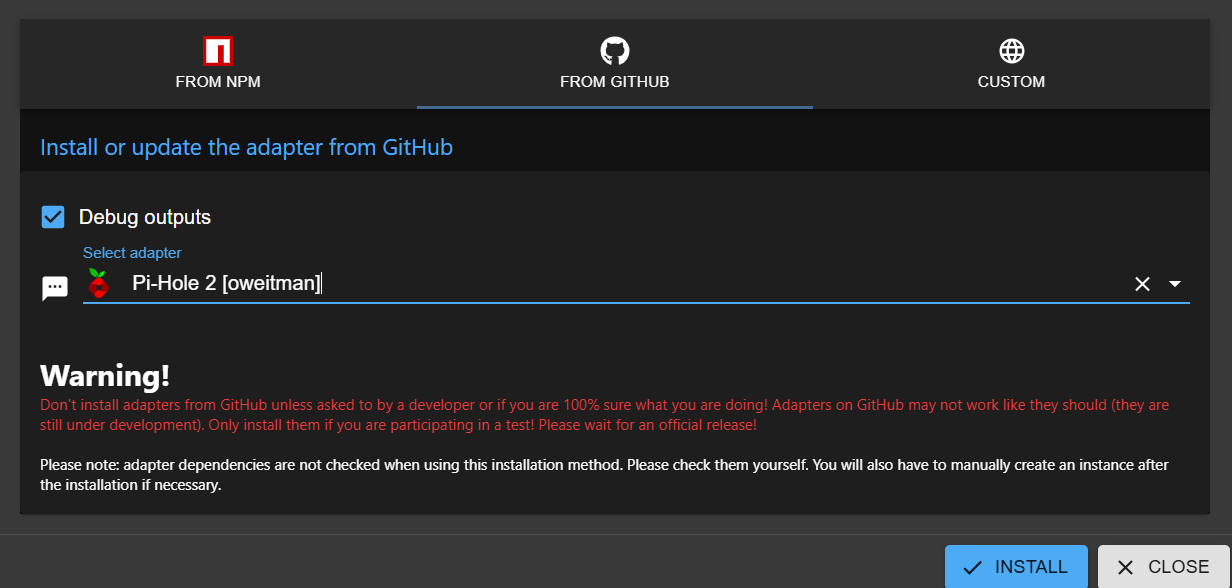Expand the adapter list dropdown arrow

click(x=1175, y=284)
